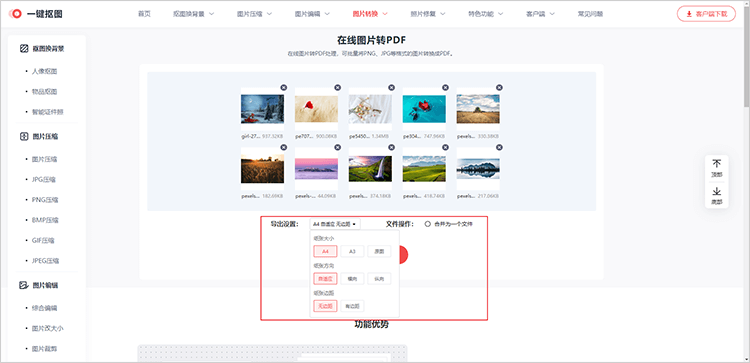
Task: Remove the pe707 red poppy image
Action: [338, 88]
